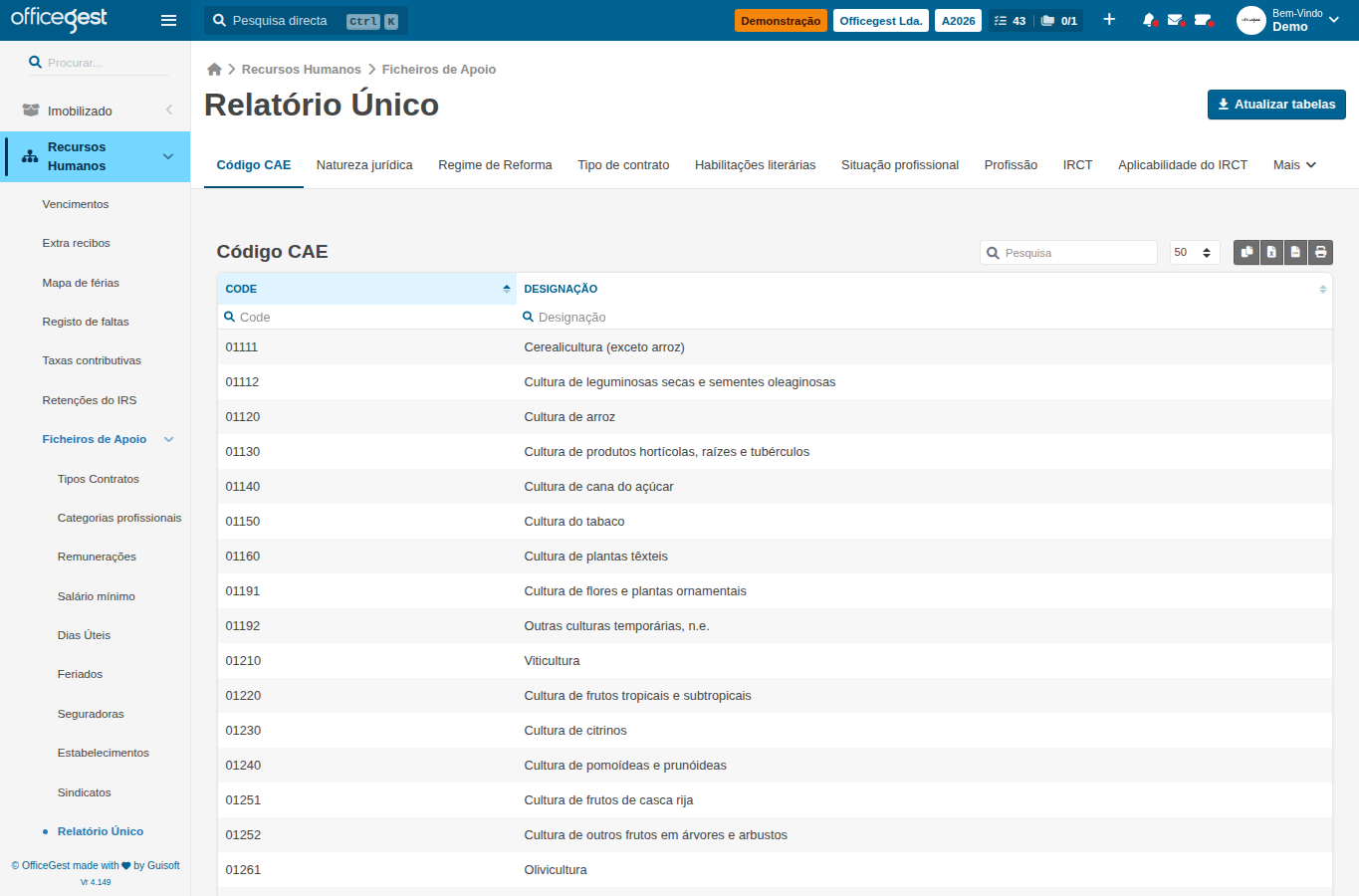Viewport: 1359px width, 896px height.
Task: Print the Código CAE table
Action: [1320, 253]
